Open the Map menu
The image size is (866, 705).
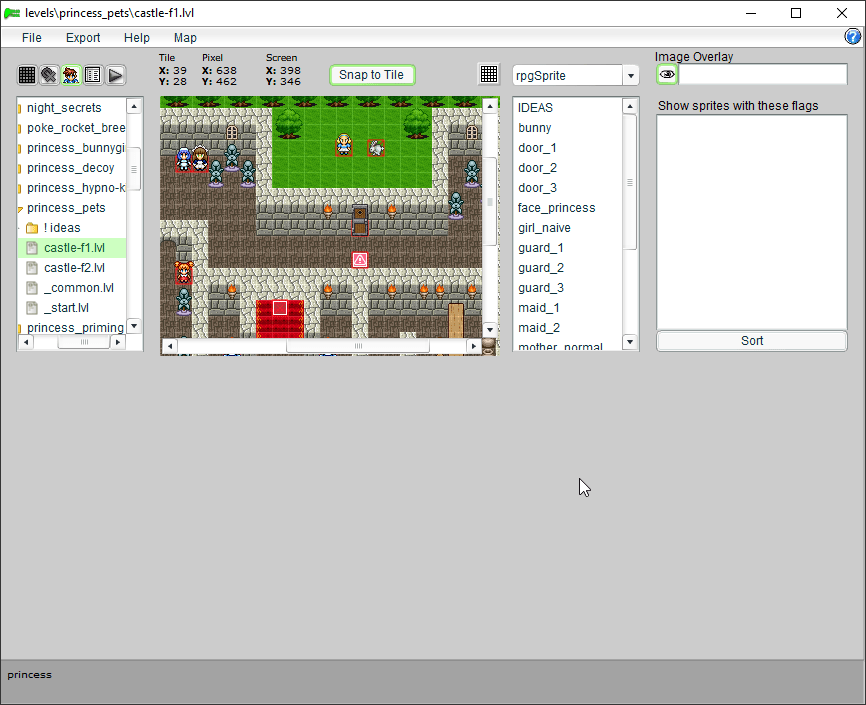(x=185, y=37)
